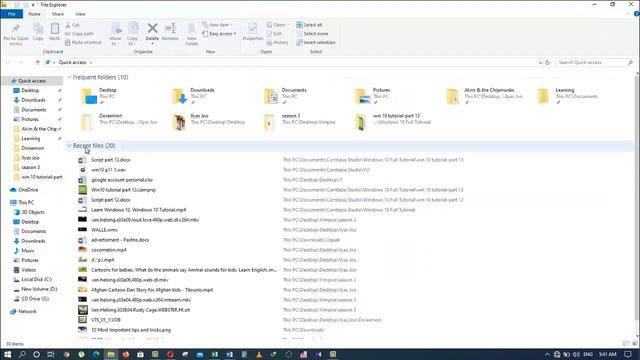Click Select all in ribbon
Viewport: 640px width, 360px height.
pyautogui.click(x=309, y=25)
